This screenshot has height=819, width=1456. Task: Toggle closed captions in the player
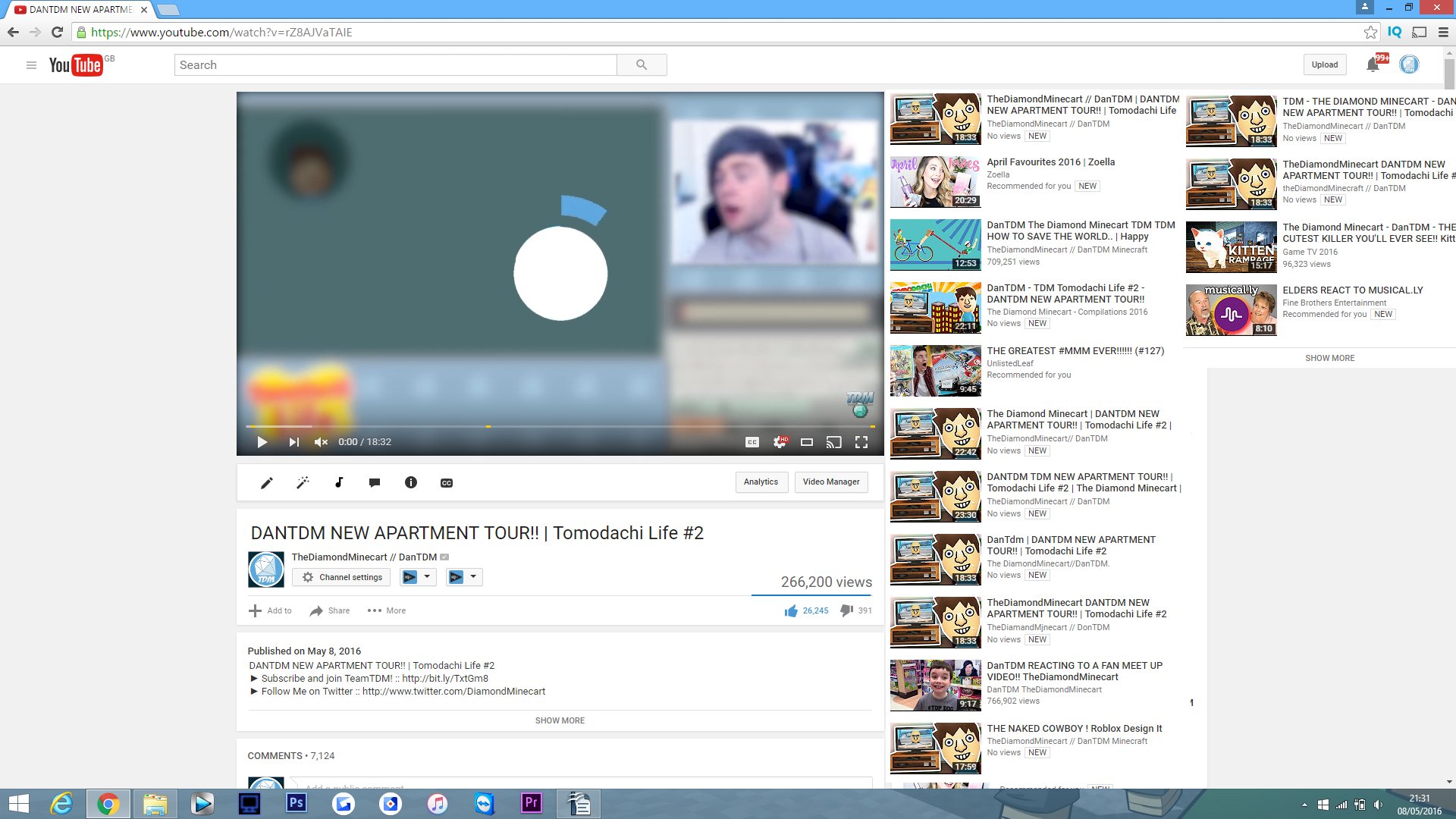(x=752, y=442)
